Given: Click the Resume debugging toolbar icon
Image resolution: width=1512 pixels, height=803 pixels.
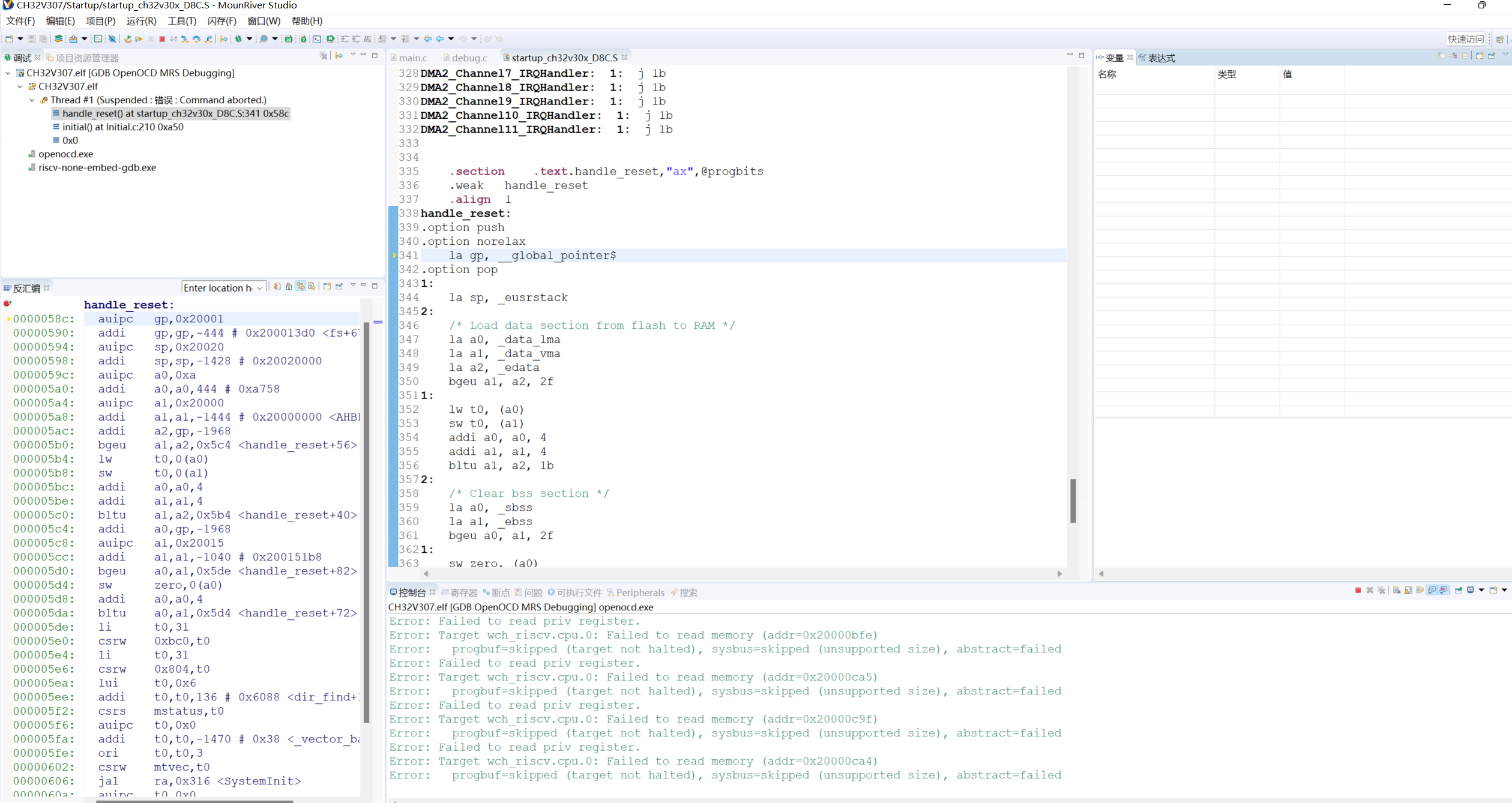Looking at the screenshot, I should (139, 39).
